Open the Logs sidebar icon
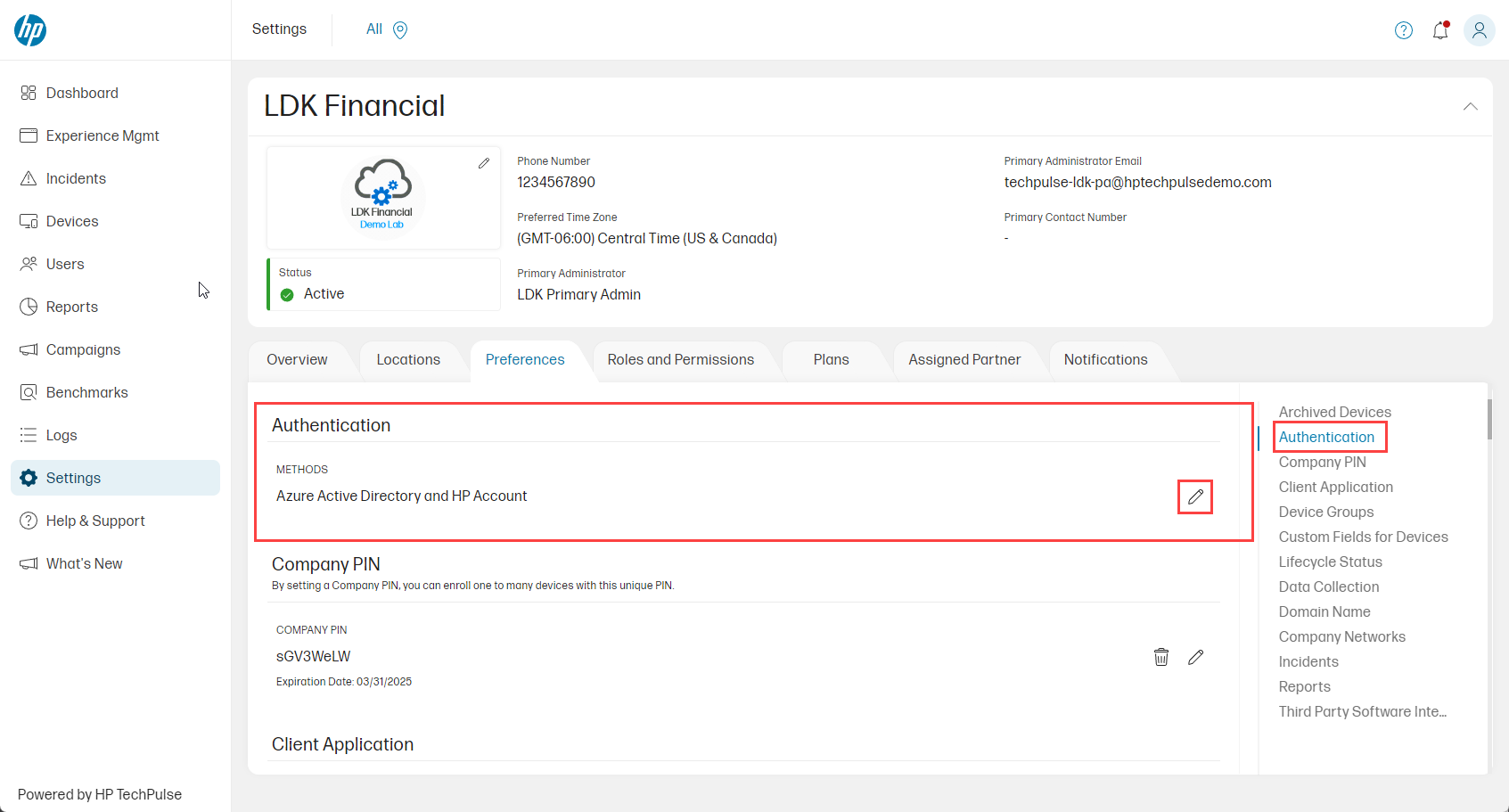Viewport: 1509px width, 812px height. click(28, 435)
